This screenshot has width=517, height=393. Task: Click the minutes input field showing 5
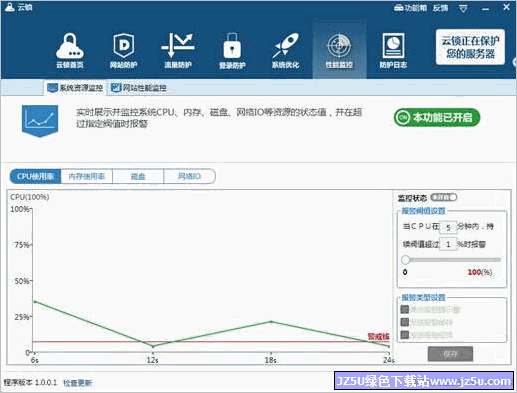click(448, 227)
